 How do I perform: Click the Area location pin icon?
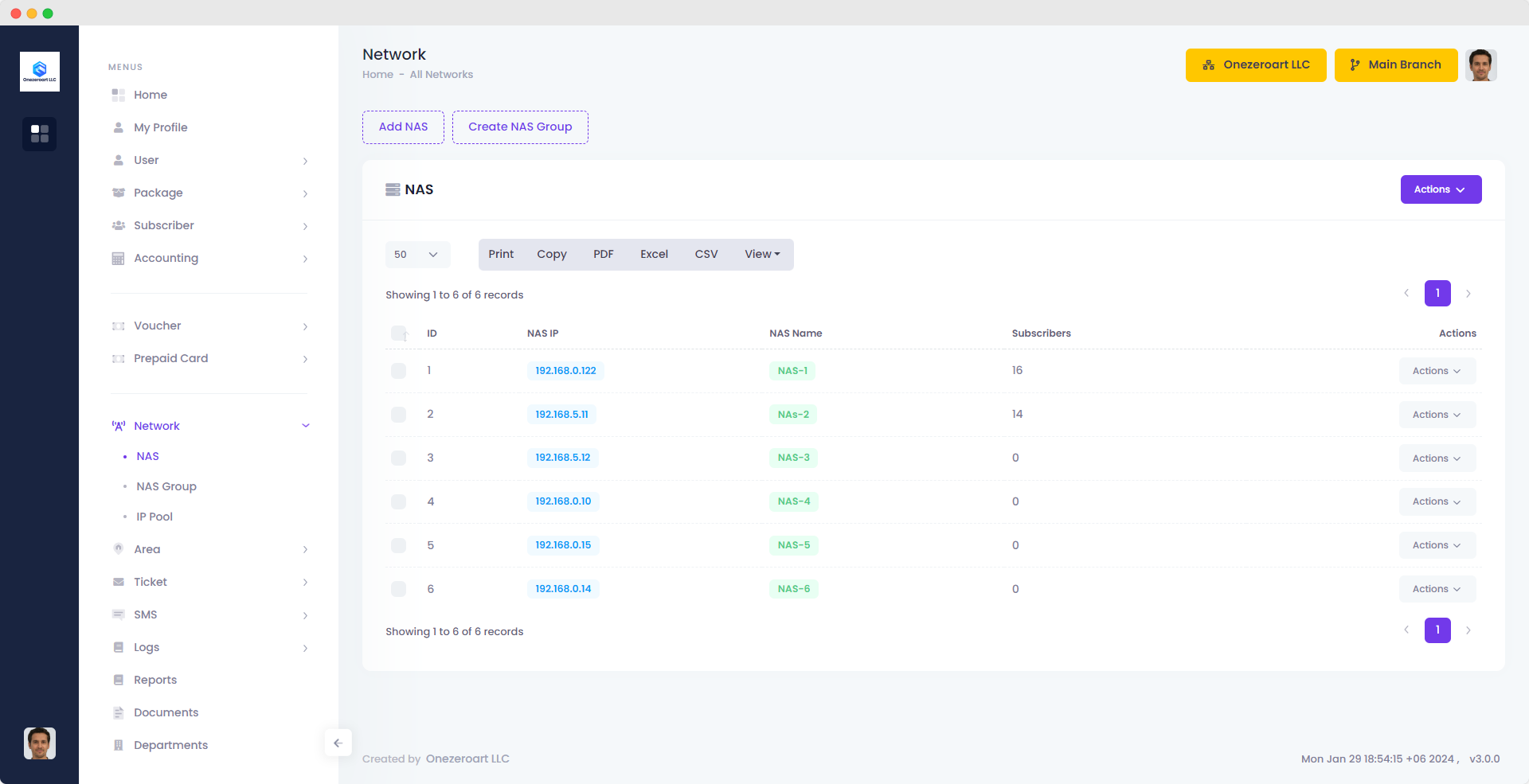point(119,549)
